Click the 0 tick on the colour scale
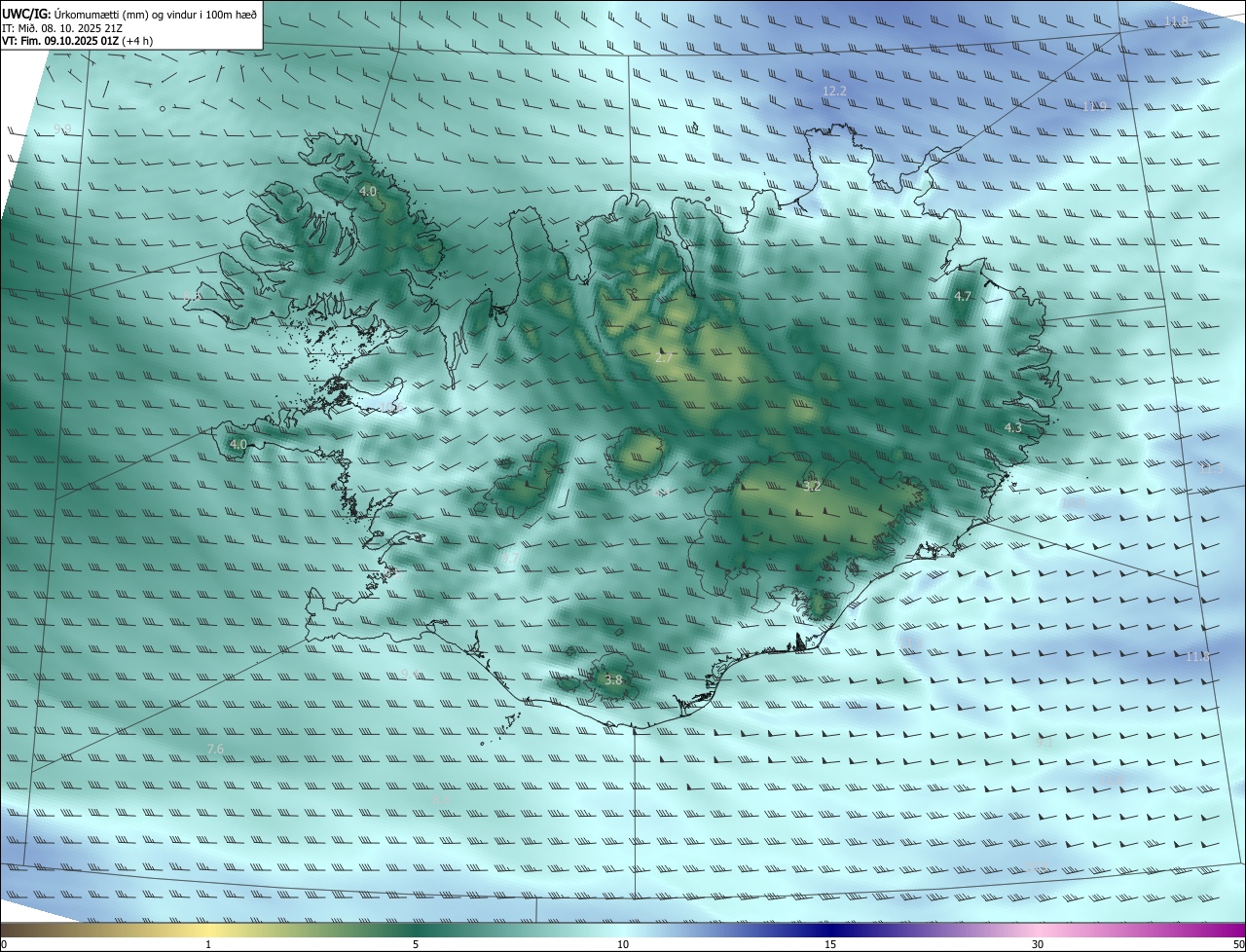The width and height of the screenshot is (1246, 952). tap(4, 944)
